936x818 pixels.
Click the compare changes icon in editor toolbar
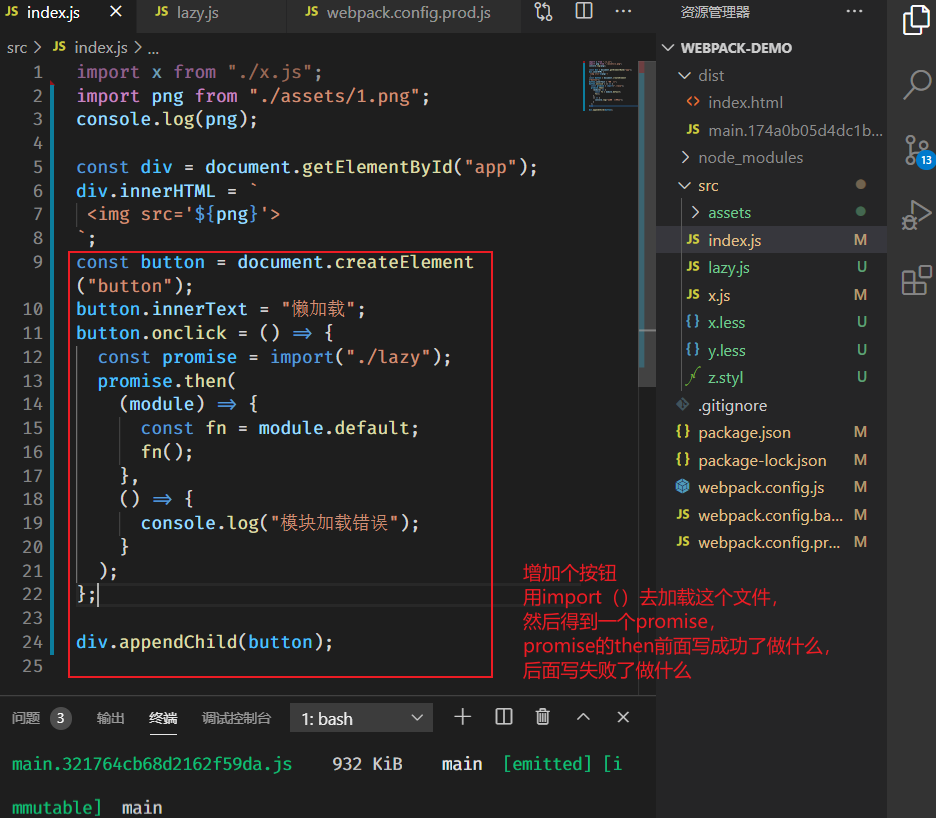point(543,12)
